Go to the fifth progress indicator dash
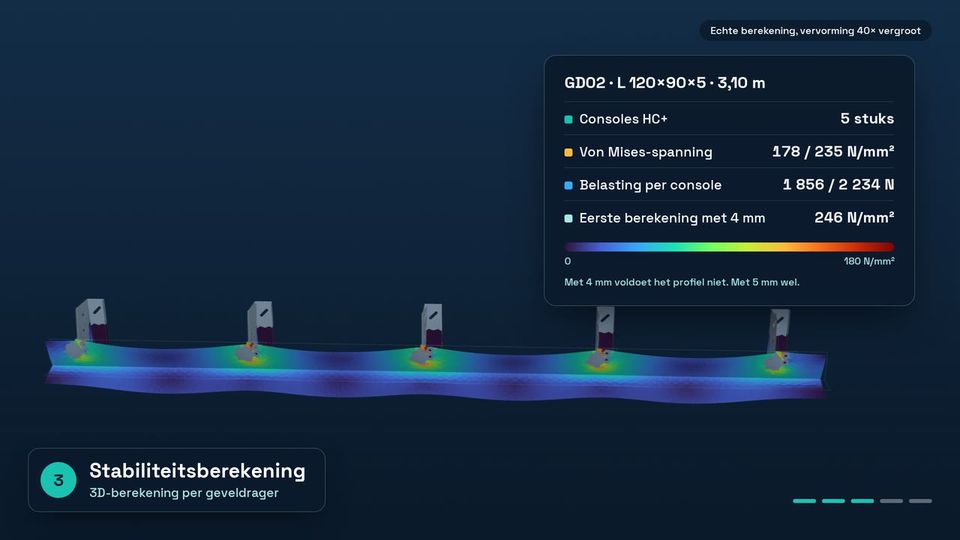This screenshot has height=540, width=960. point(920,501)
